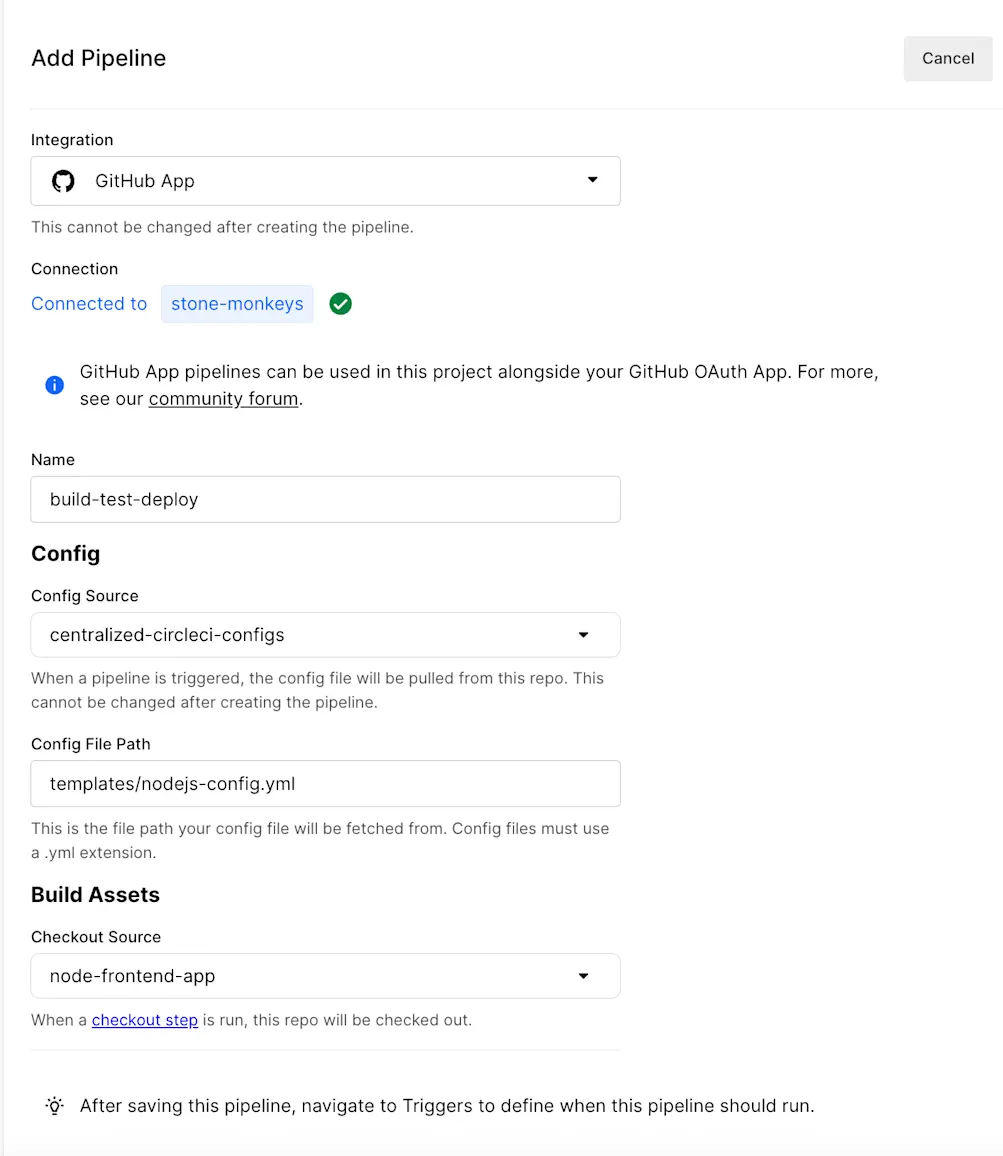Click the Config section heading
The image size is (1003, 1156).
tap(66, 554)
